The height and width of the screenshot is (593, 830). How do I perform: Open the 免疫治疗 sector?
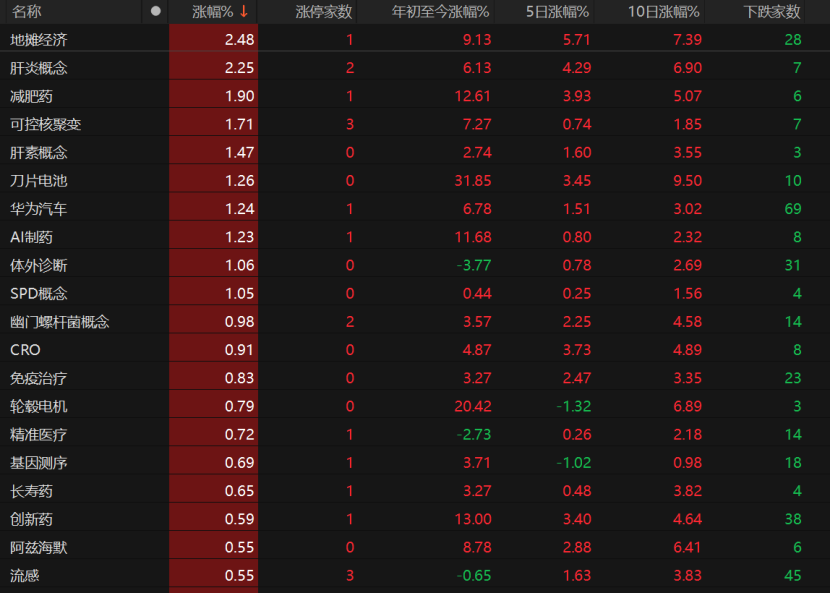[x=415, y=378]
